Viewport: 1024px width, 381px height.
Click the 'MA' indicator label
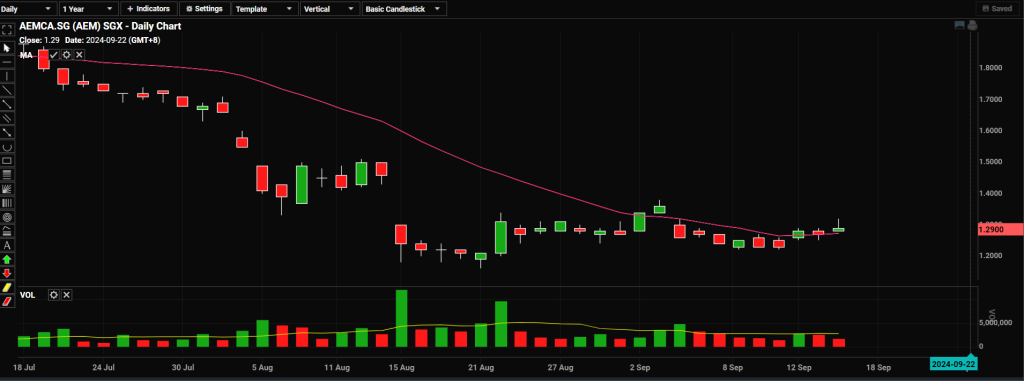coord(27,56)
